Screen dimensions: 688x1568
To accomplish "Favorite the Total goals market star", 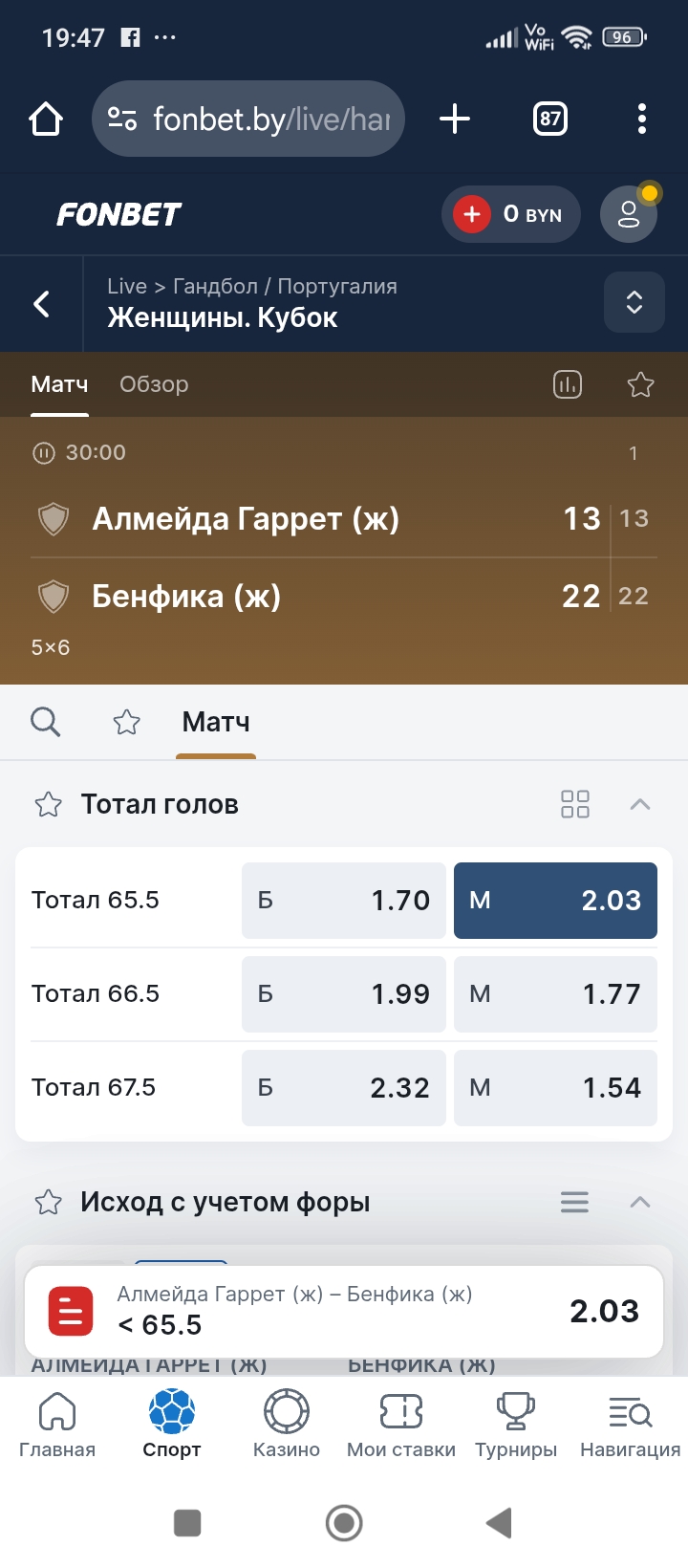I will pyautogui.click(x=49, y=804).
